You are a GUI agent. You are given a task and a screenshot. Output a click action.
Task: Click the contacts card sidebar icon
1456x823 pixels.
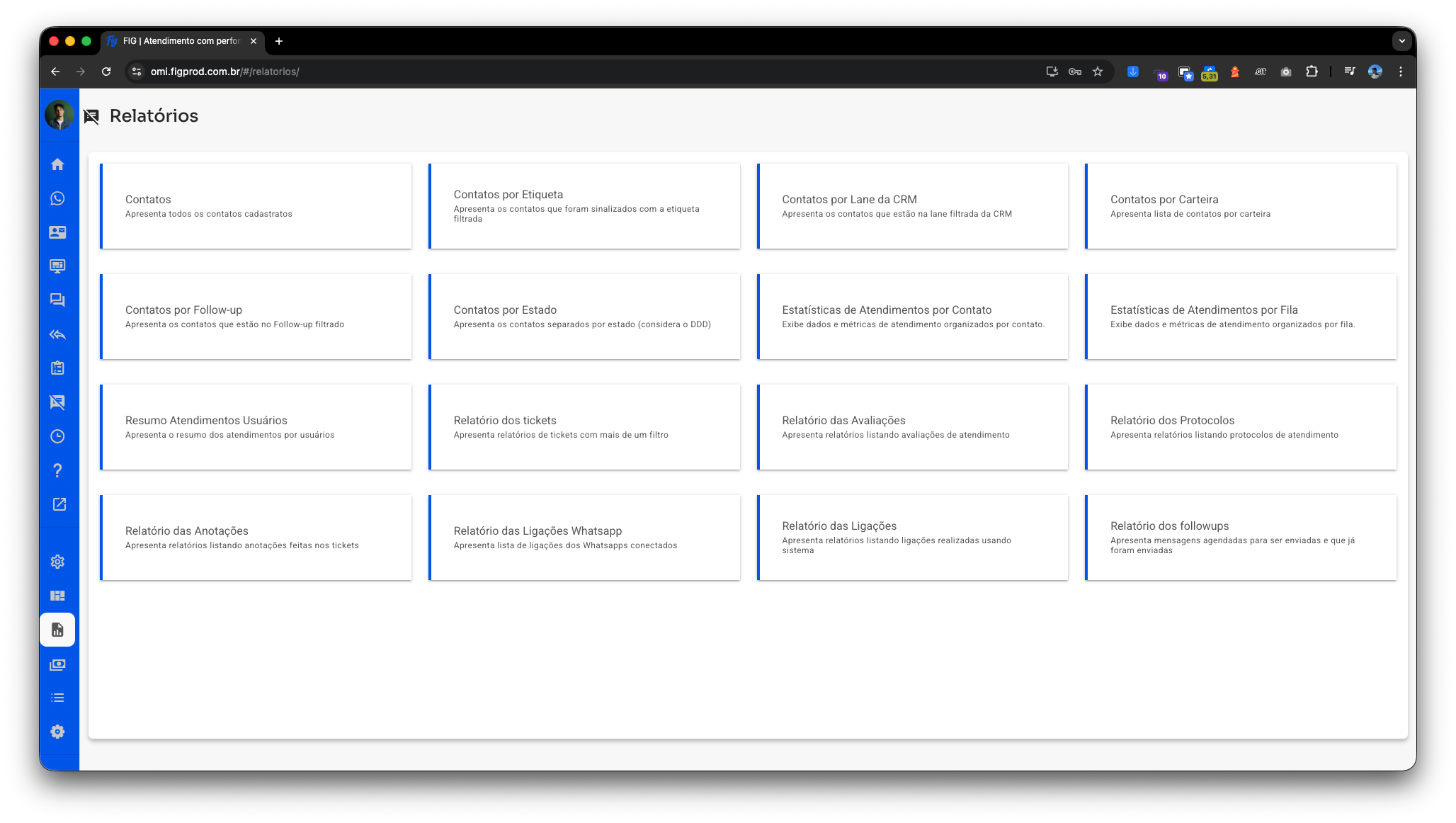point(58,232)
